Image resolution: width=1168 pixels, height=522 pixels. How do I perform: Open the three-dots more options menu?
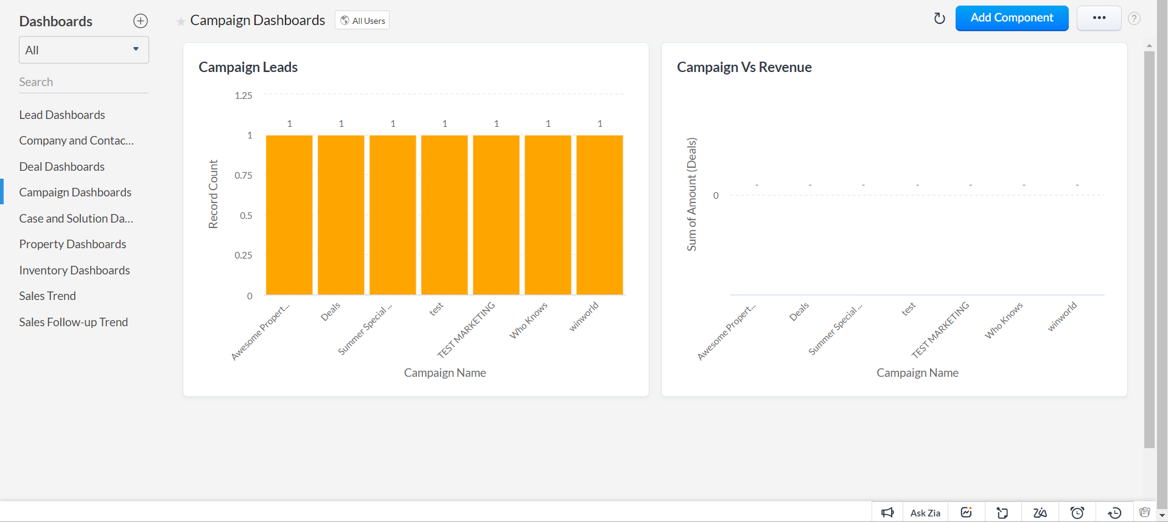coord(1099,18)
